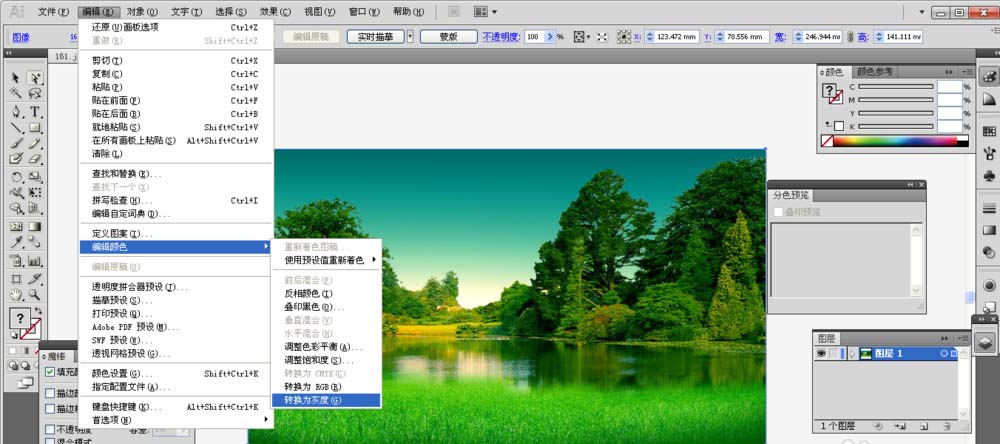Viewport: 1000px width, 444px height.
Task: Open the Color panel options menu
Action: click(x=966, y=72)
